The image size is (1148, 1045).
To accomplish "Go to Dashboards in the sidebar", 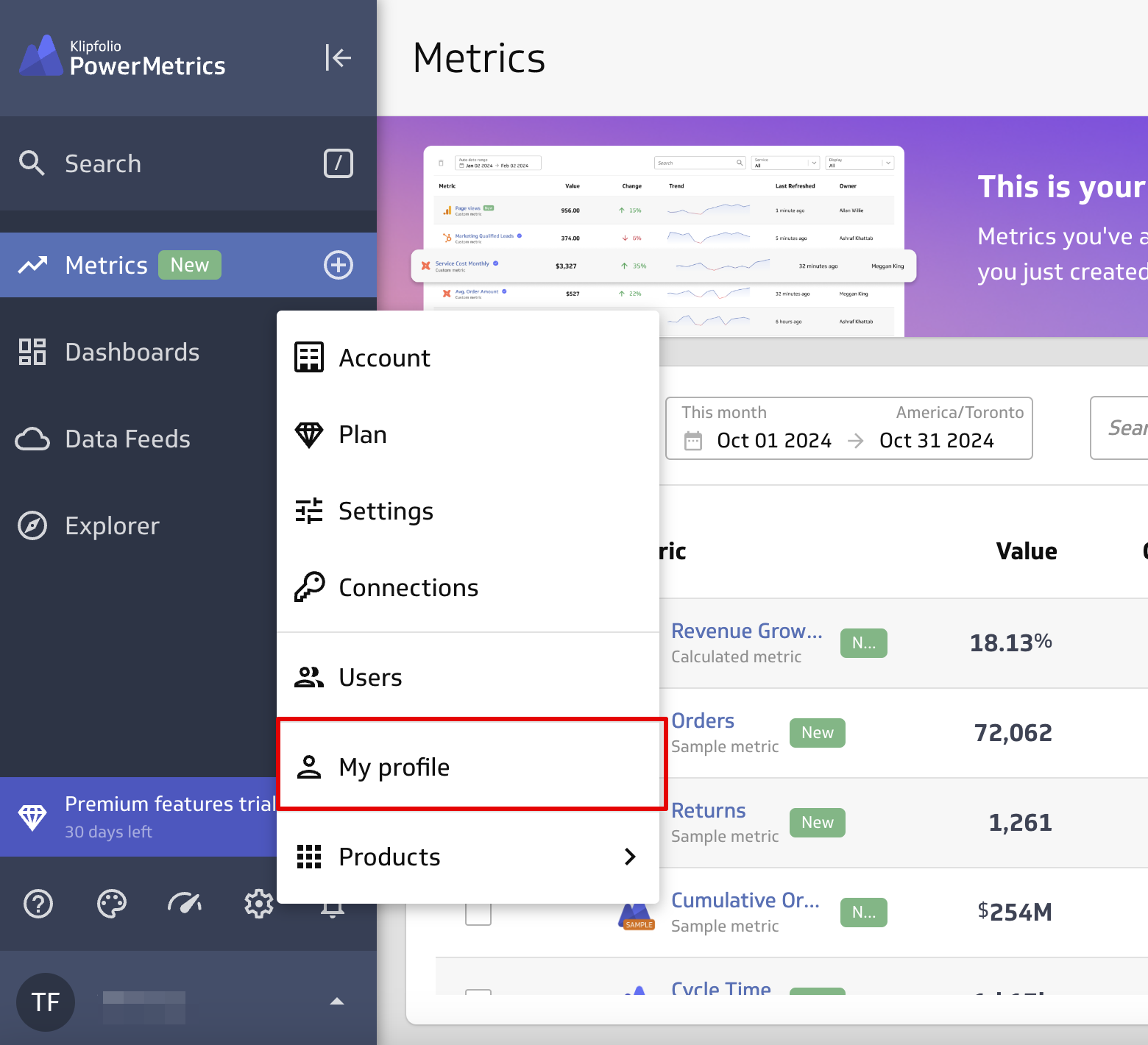I will (x=132, y=353).
